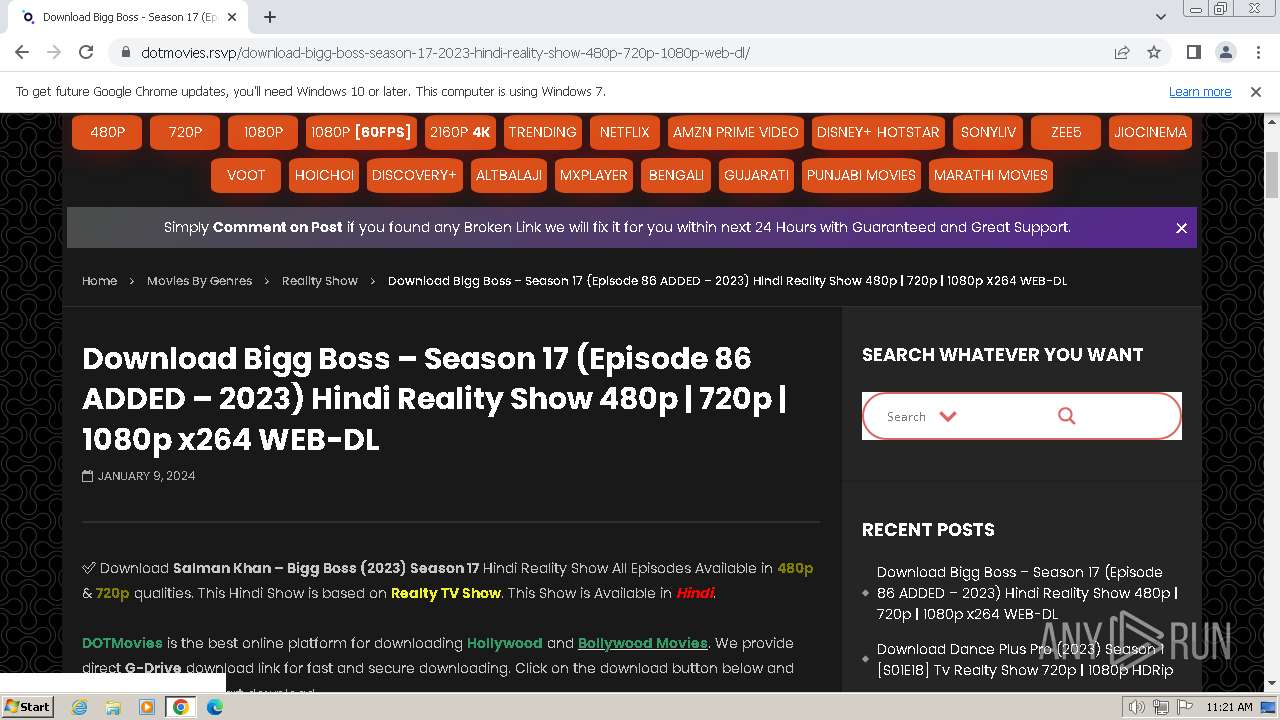The width and height of the screenshot is (1280, 720).
Task: Open the BENGALI category
Action: tap(676, 175)
